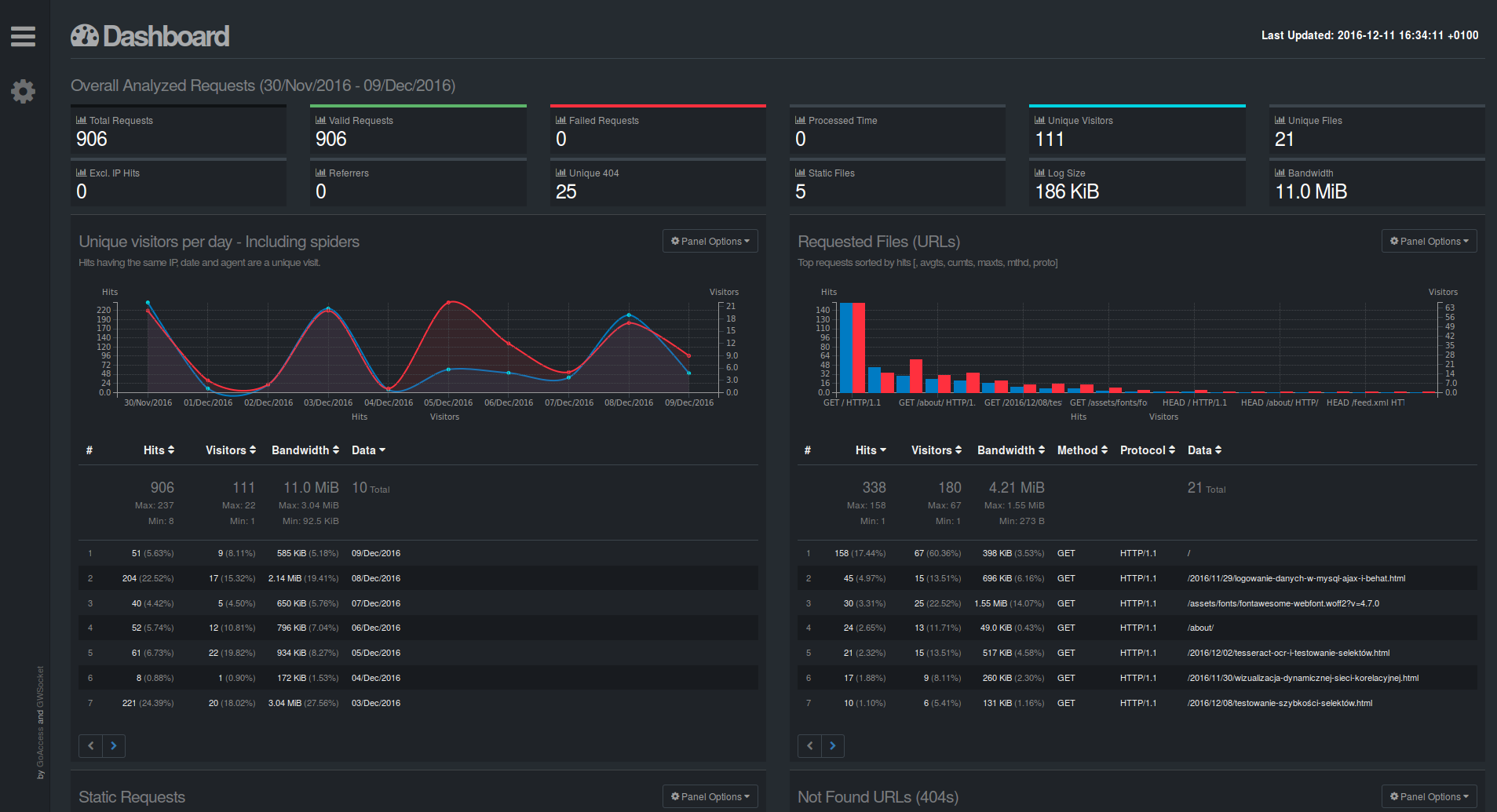Toggle Hits series in visitors chart legend
This screenshot has height=812, width=1497.
point(360,417)
